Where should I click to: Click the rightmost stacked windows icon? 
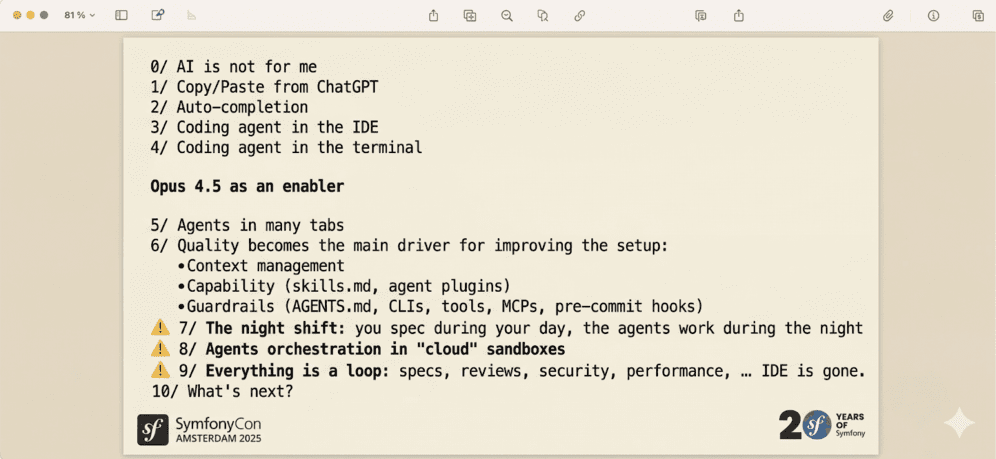point(978,16)
